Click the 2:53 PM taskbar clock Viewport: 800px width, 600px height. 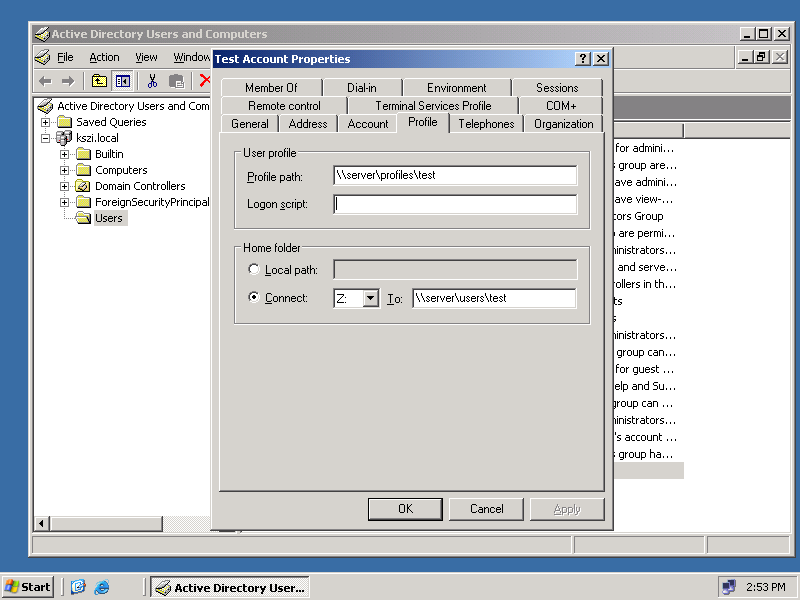pyautogui.click(x=765, y=587)
